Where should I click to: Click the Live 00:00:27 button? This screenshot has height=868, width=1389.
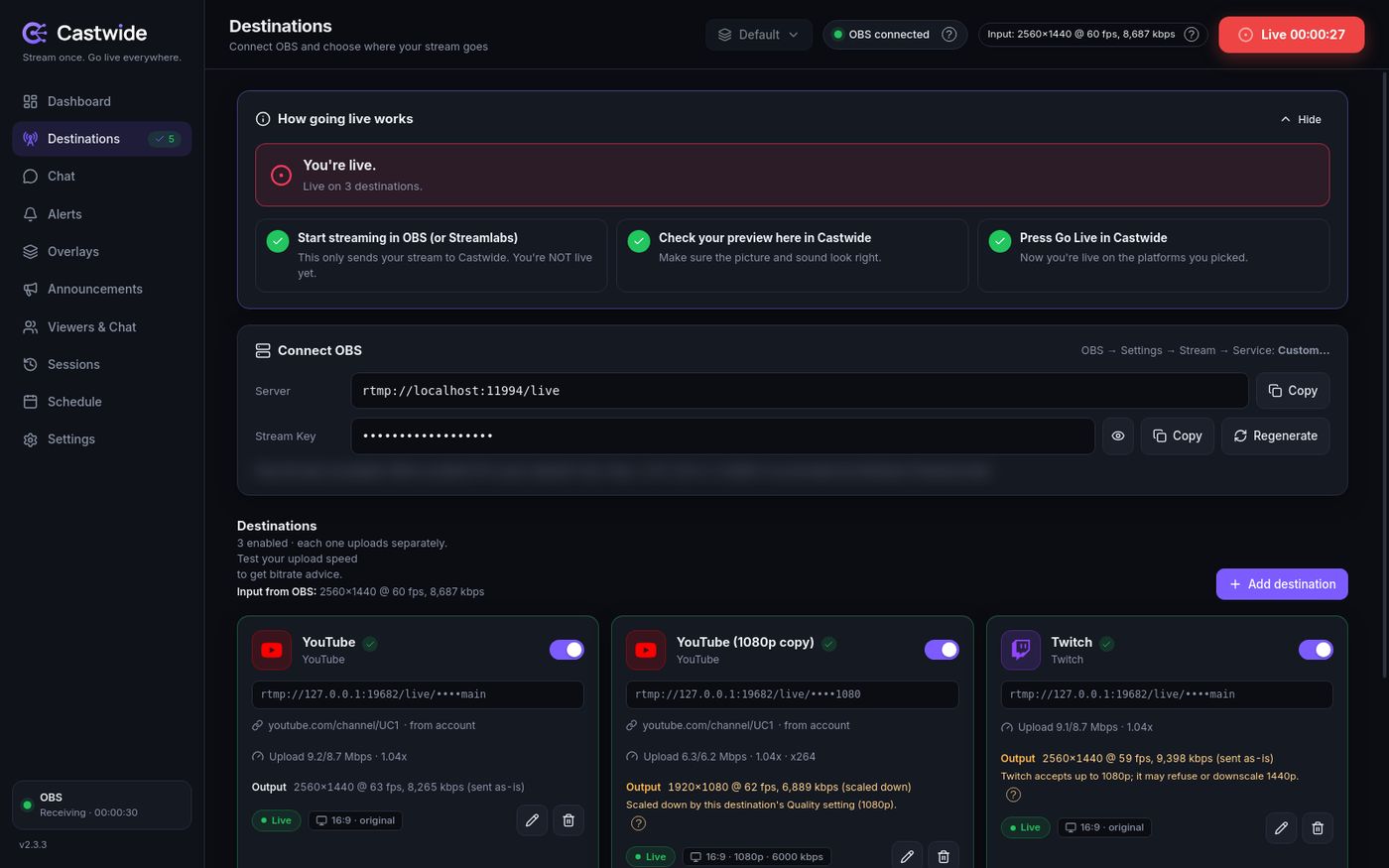point(1292,35)
